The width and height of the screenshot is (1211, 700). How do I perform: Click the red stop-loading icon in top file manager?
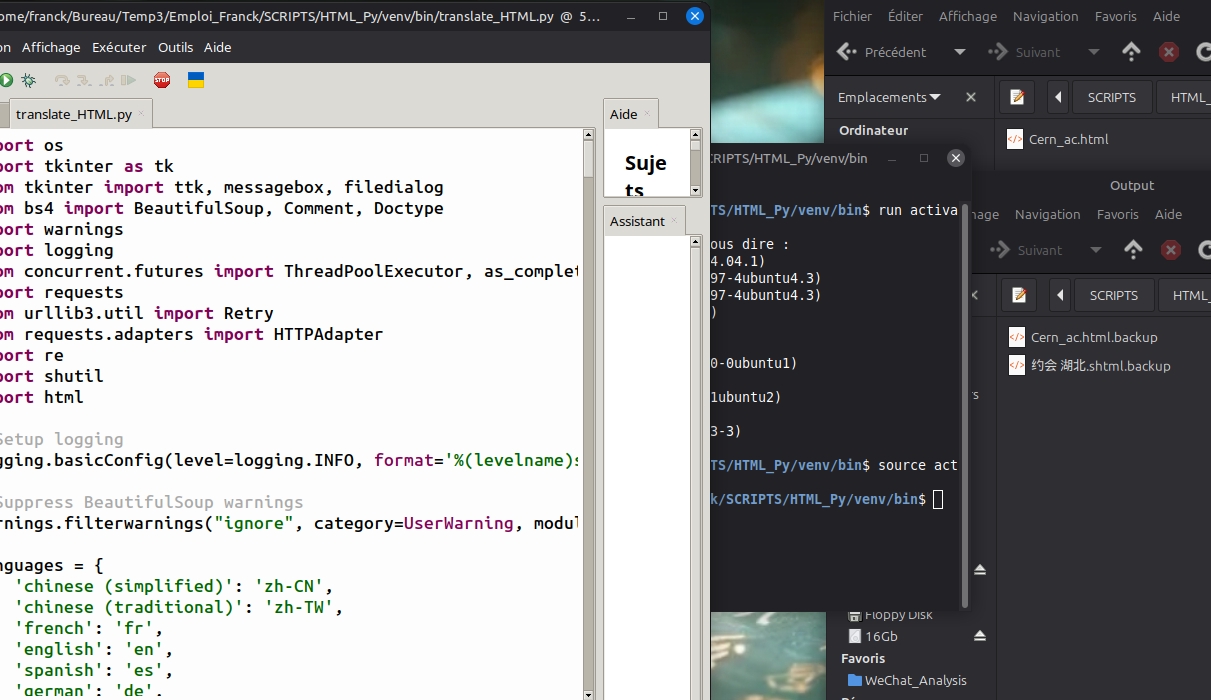pyautogui.click(x=1168, y=52)
